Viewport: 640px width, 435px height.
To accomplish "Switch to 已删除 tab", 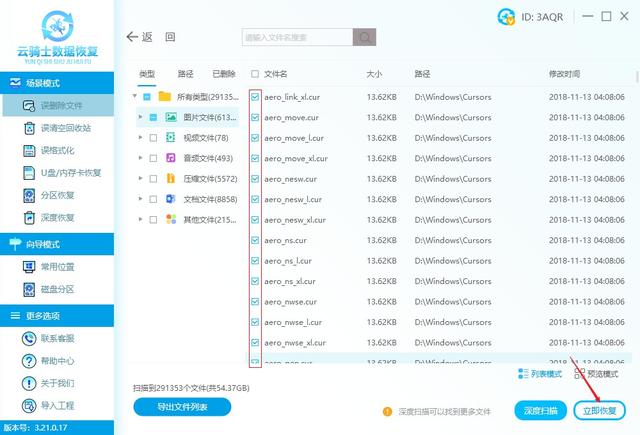I will click(x=224, y=74).
